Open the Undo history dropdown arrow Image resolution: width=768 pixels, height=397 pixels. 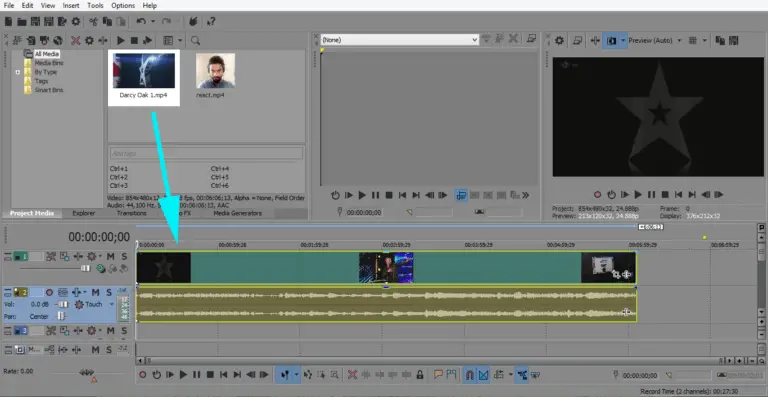pyautogui.click(x=153, y=22)
